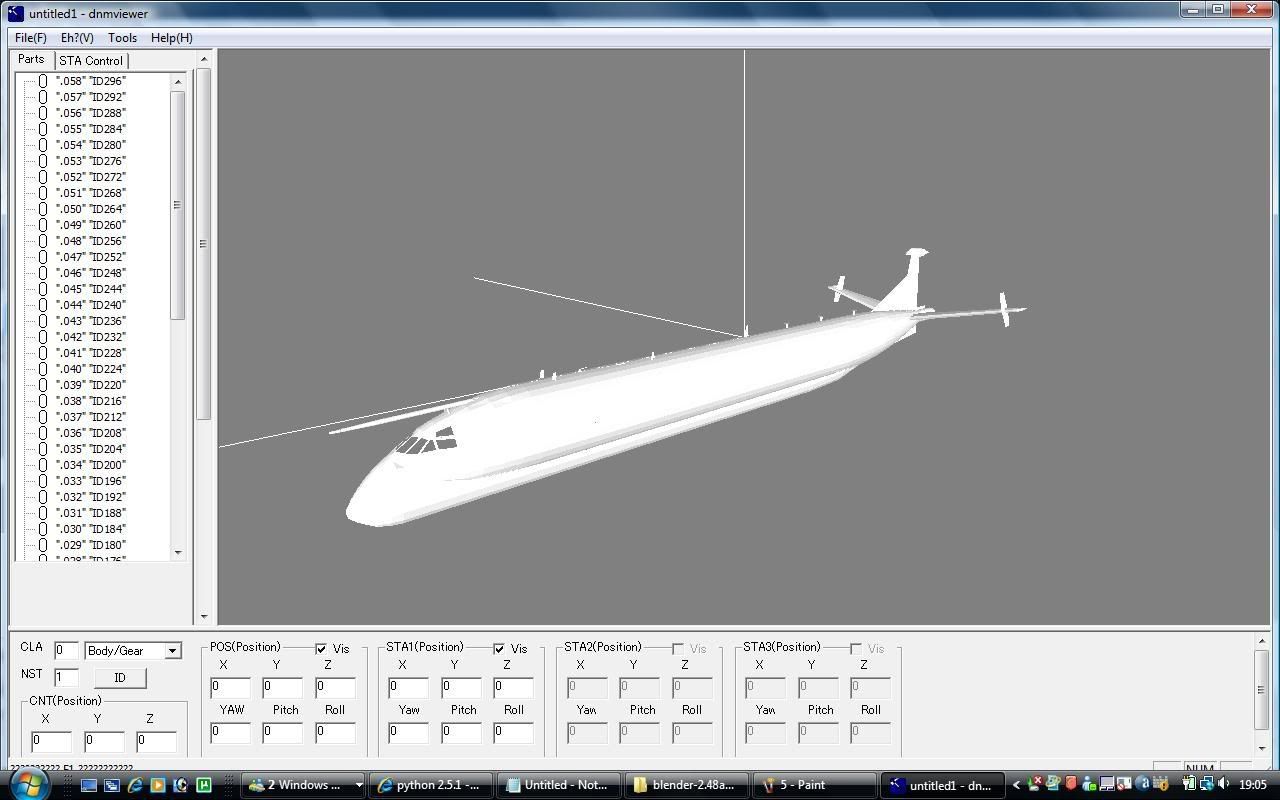Viewport: 1280px width, 800px height.
Task: Expand the hidden icons chevron in system tray
Action: [1016, 784]
